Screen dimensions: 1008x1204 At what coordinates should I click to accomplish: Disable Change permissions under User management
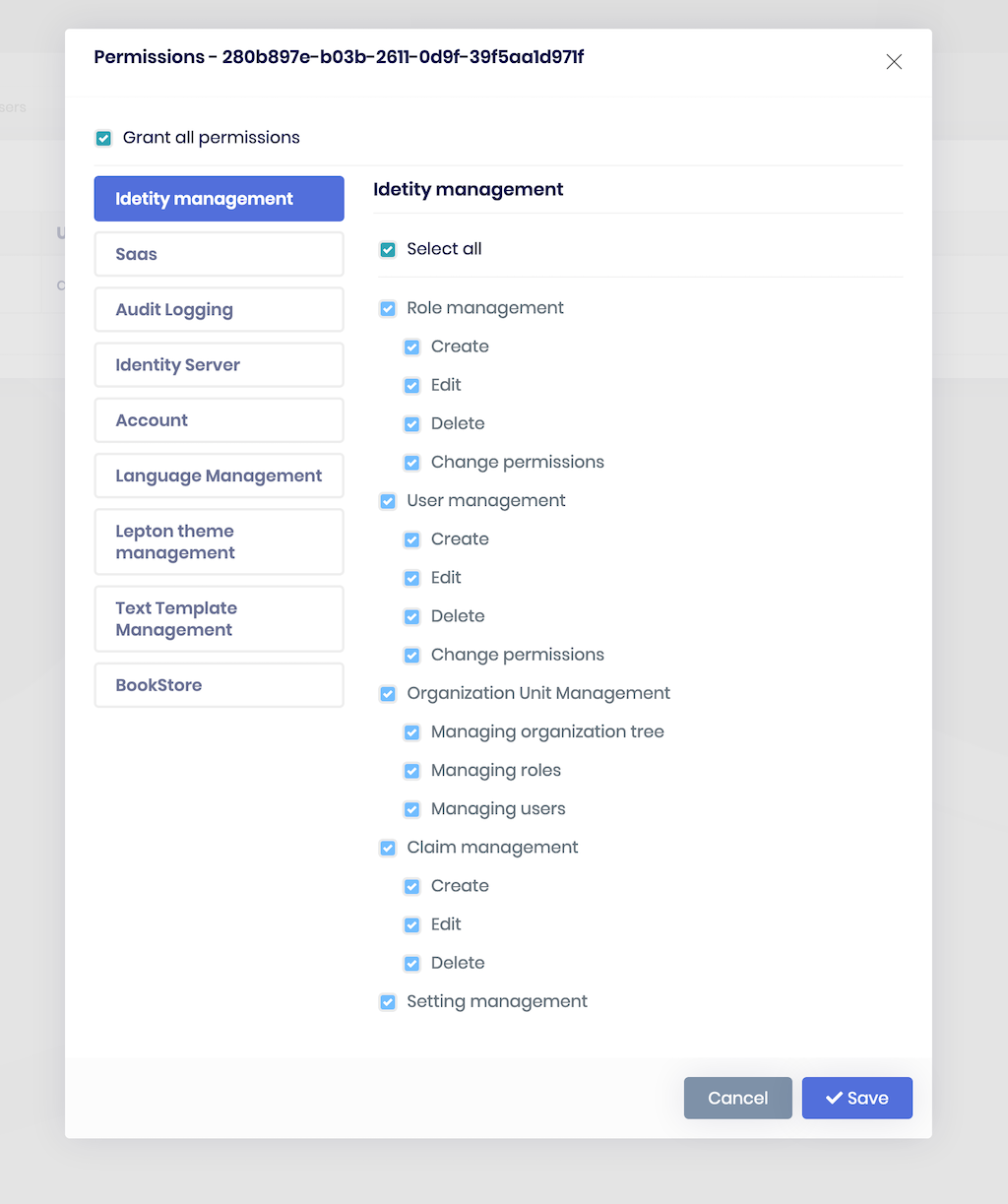tap(411, 655)
